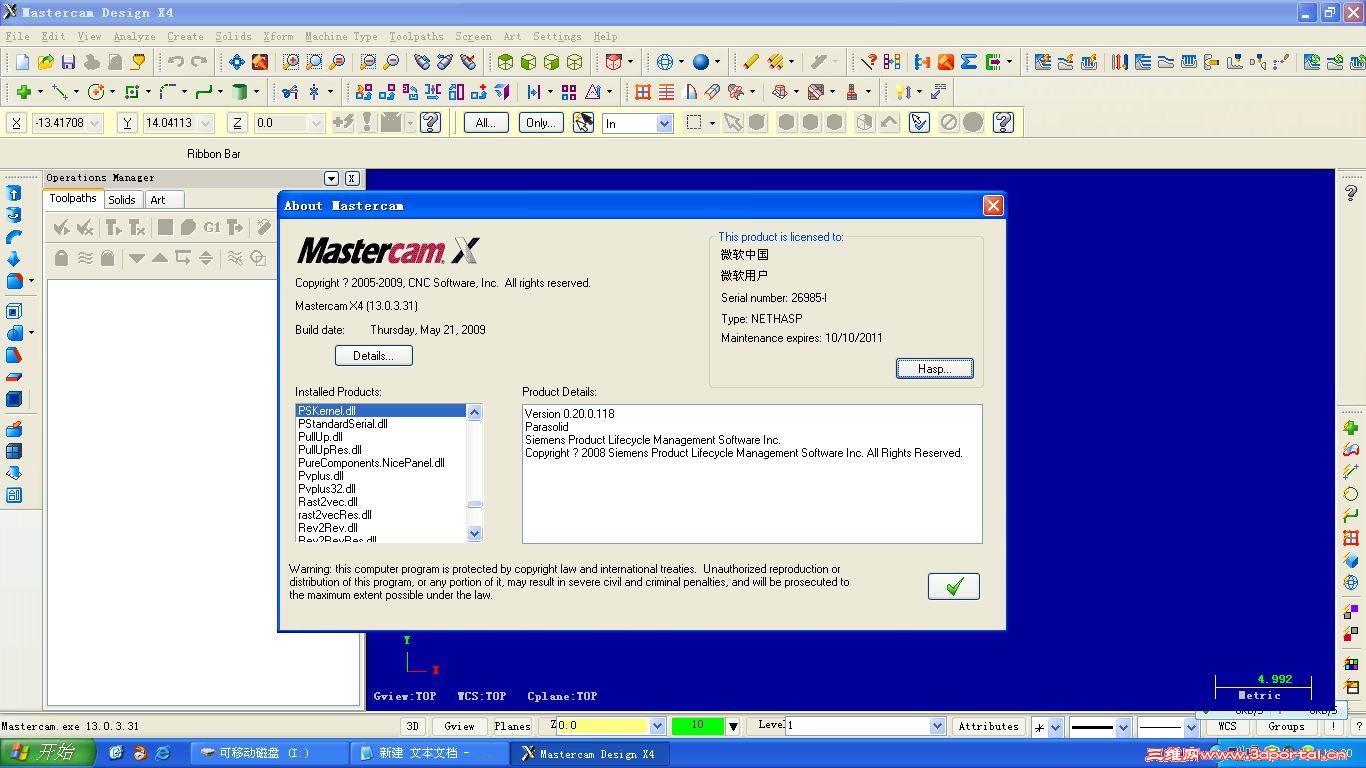Click the blue shaded sphere icon
The width and height of the screenshot is (1366, 768).
701,62
